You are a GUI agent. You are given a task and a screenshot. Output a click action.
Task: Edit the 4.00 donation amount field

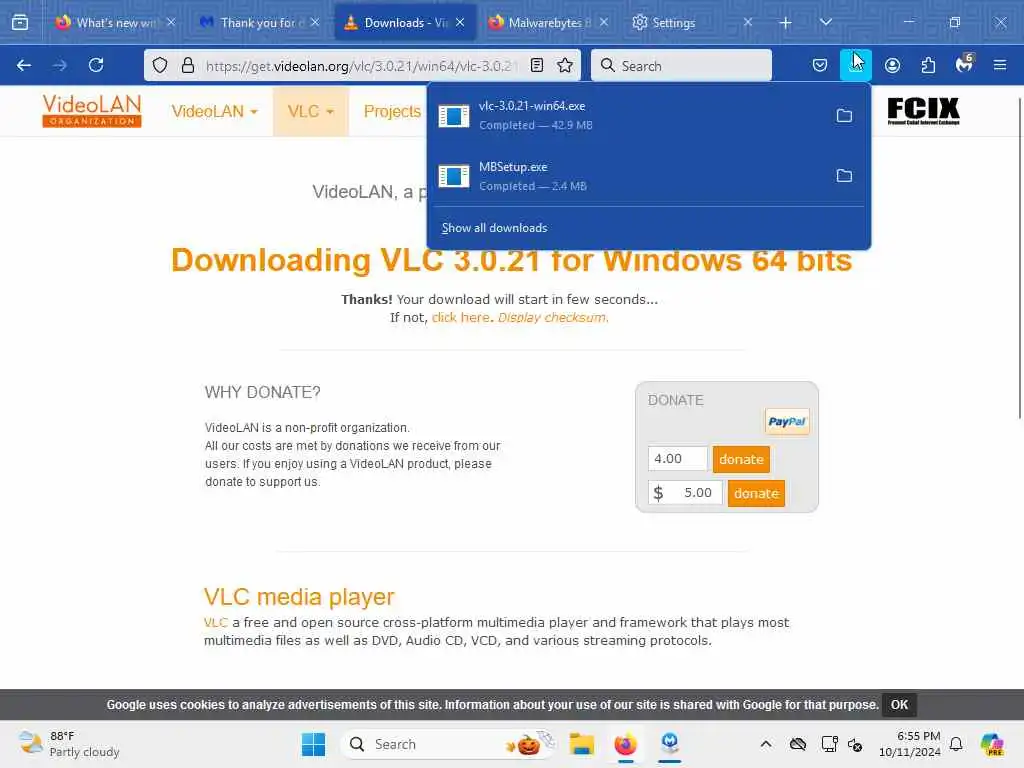[677, 458]
